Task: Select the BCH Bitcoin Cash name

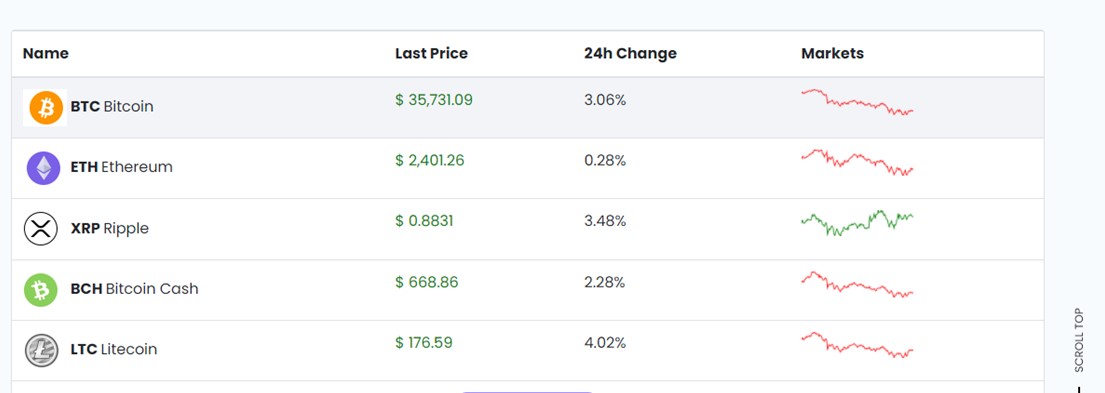Action: tap(135, 289)
